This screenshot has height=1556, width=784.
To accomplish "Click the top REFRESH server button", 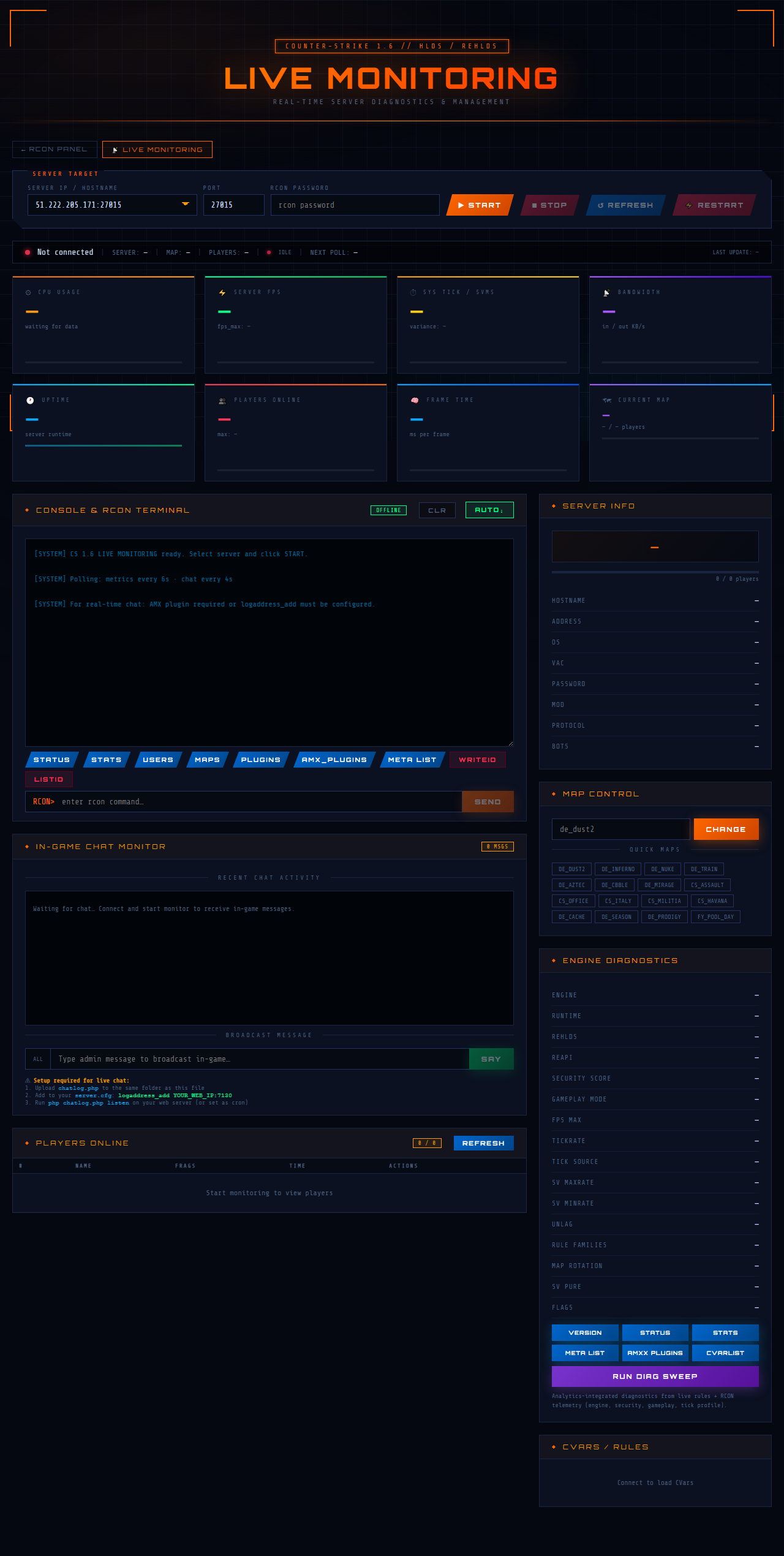I will tap(625, 205).
